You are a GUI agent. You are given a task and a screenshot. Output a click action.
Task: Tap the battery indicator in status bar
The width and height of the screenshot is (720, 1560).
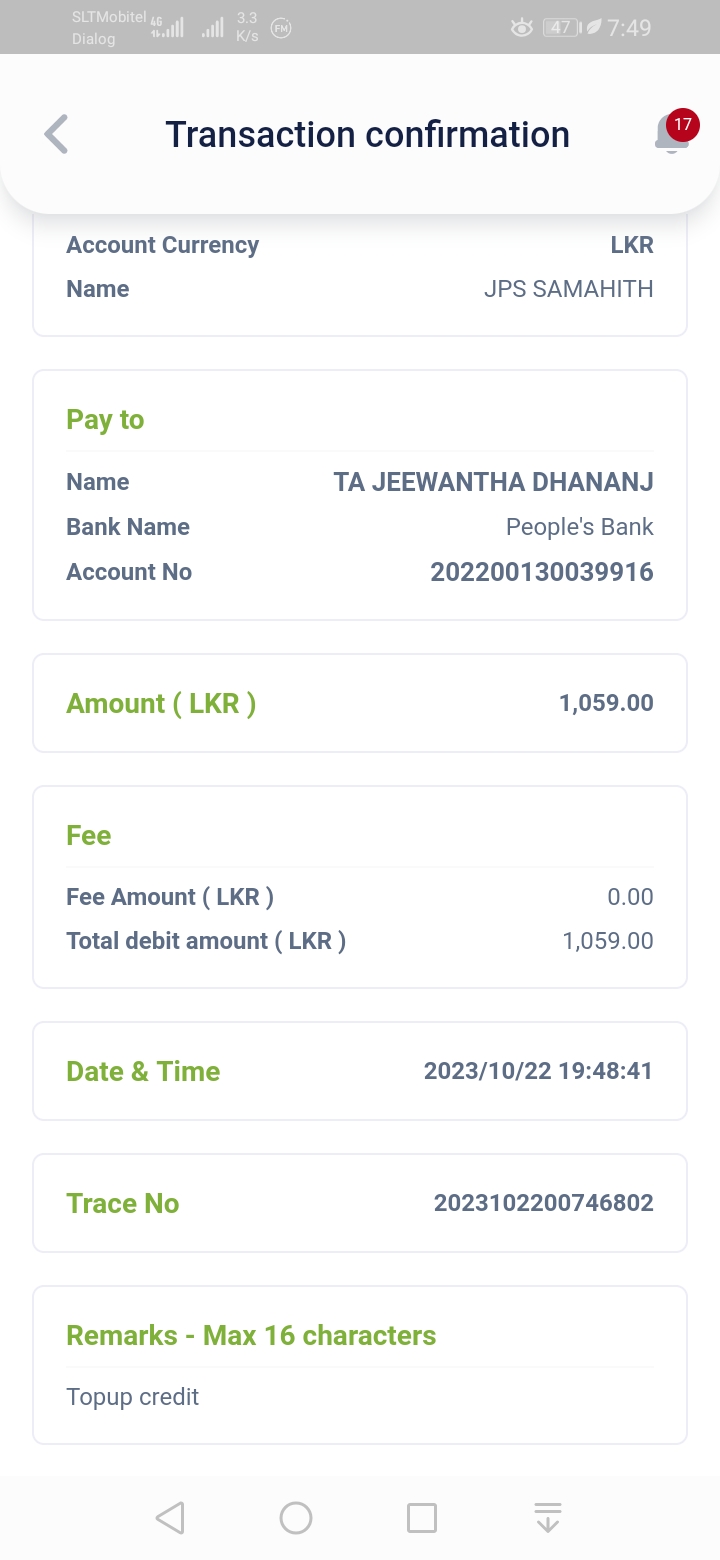[x=561, y=28]
